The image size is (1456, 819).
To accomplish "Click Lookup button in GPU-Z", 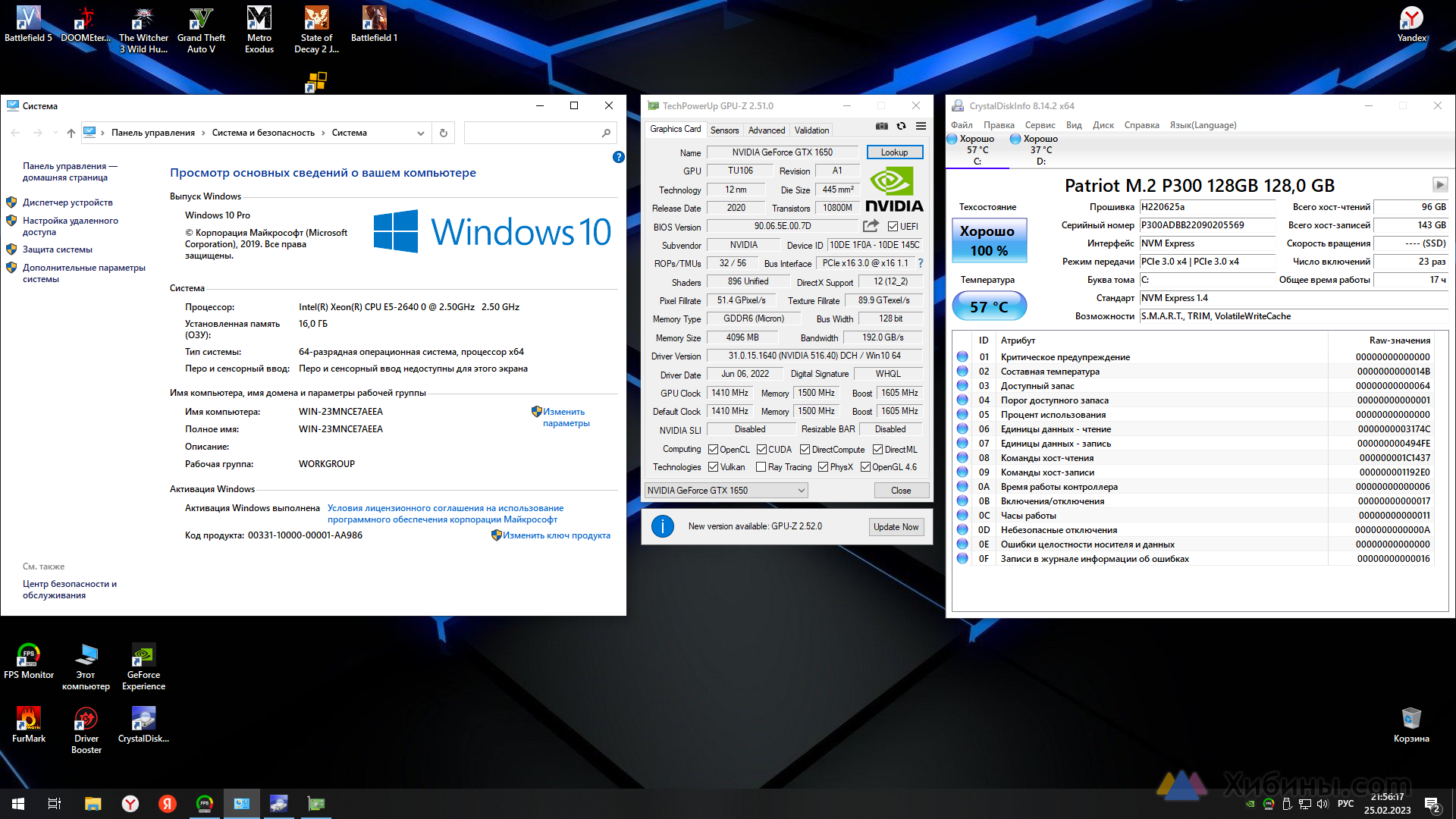I will point(894,152).
